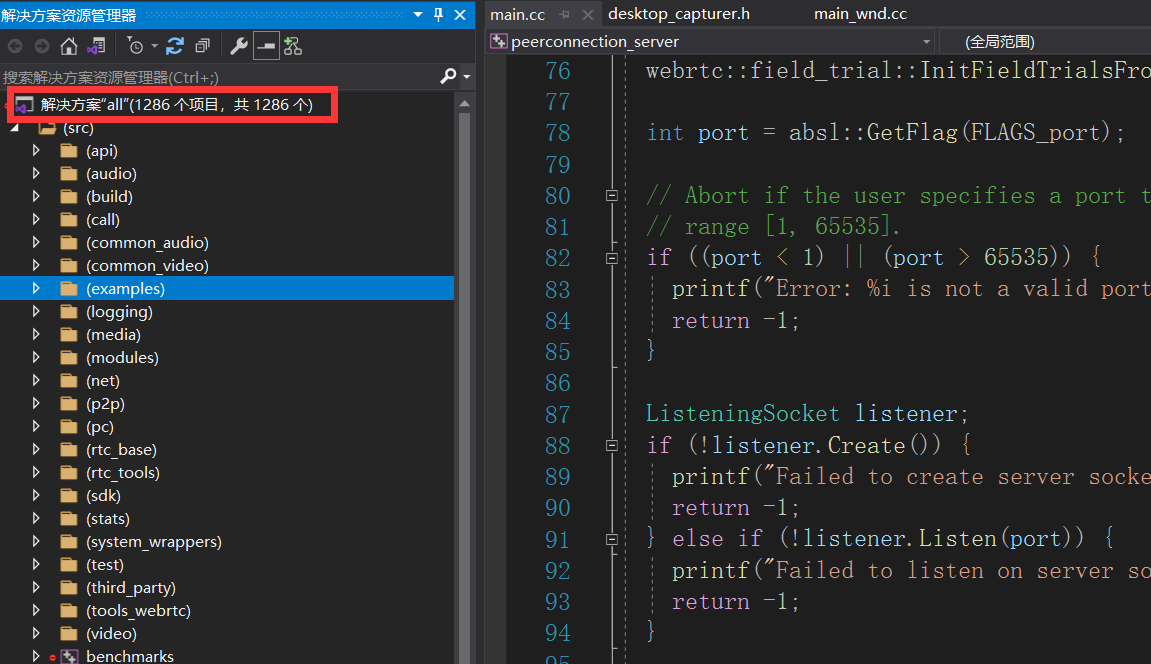Click the Forward navigation arrow in Solution Explorer

[x=42, y=46]
